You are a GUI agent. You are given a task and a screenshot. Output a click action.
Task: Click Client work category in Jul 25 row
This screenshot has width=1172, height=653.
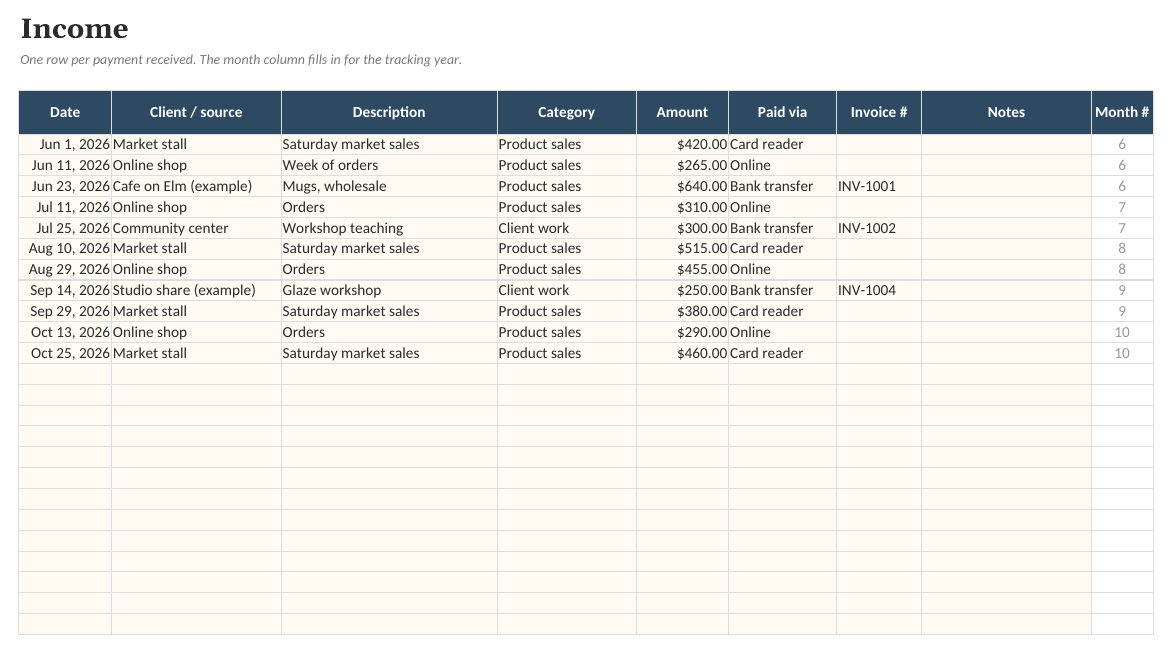tap(567, 228)
